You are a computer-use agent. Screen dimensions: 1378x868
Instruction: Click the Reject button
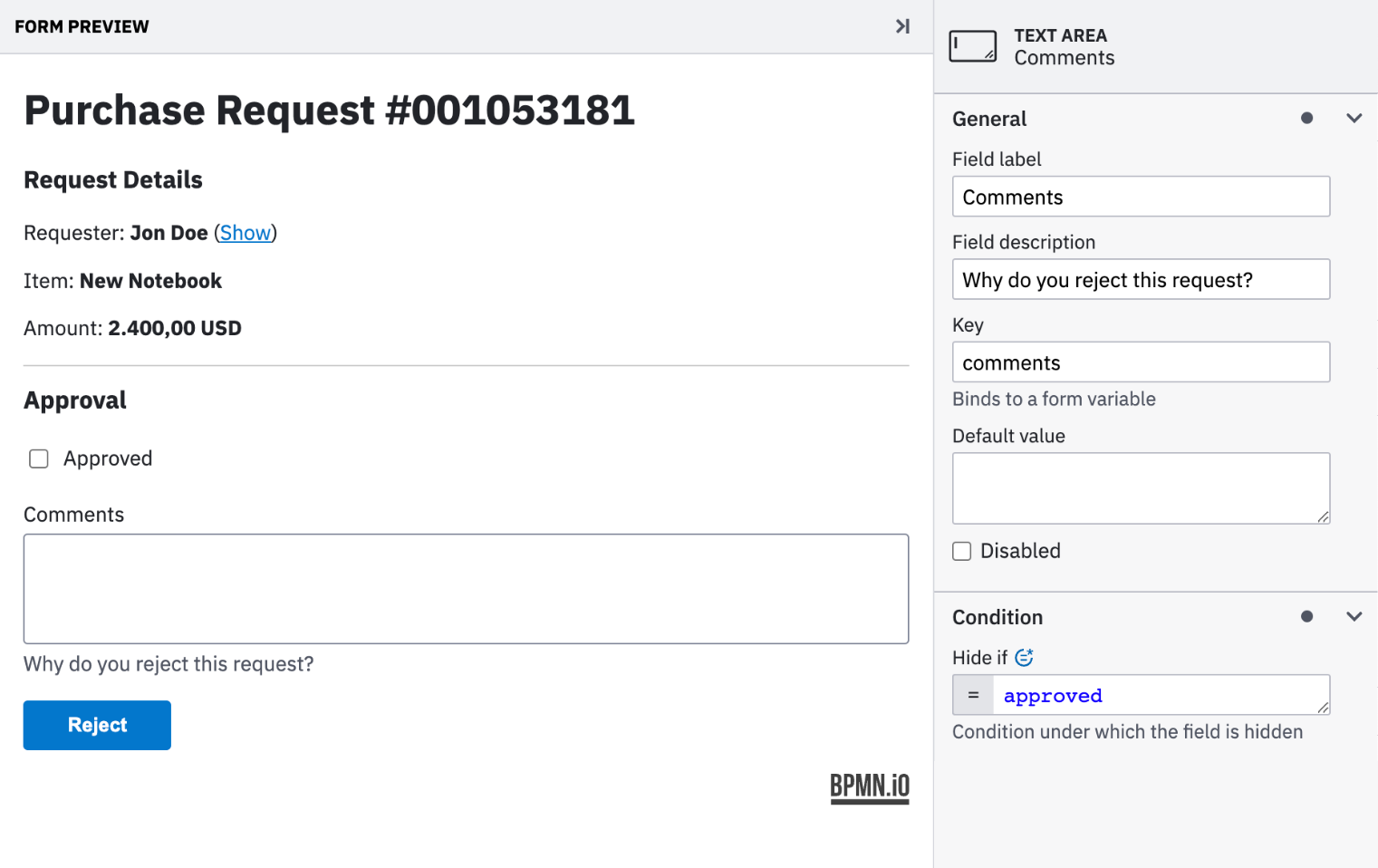pos(96,725)
